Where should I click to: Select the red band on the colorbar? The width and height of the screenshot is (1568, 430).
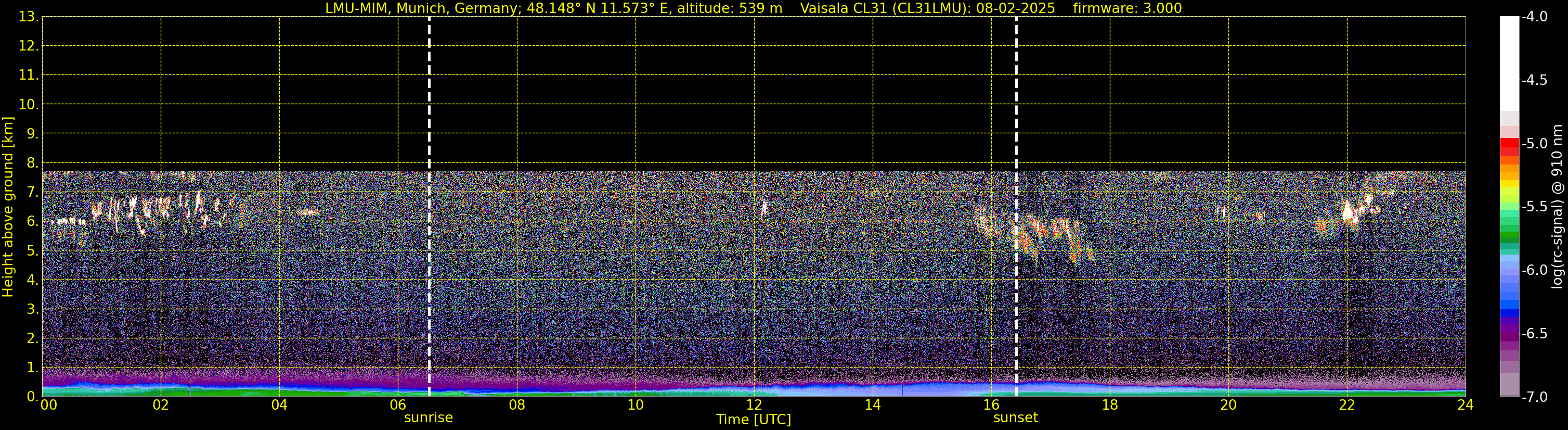1509,146
